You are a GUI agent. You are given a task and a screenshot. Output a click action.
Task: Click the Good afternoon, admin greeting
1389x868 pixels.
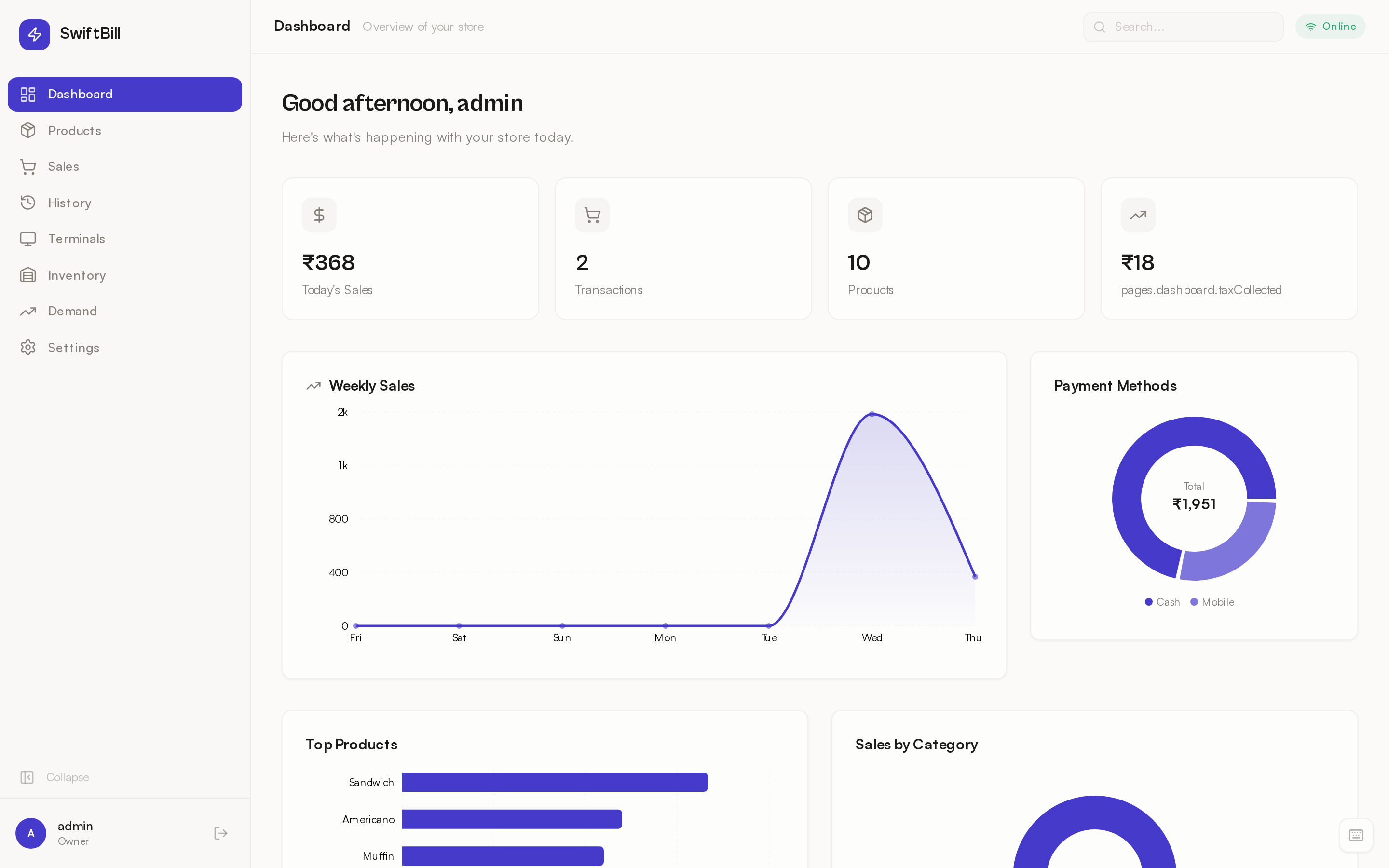(x=402, y=103)
